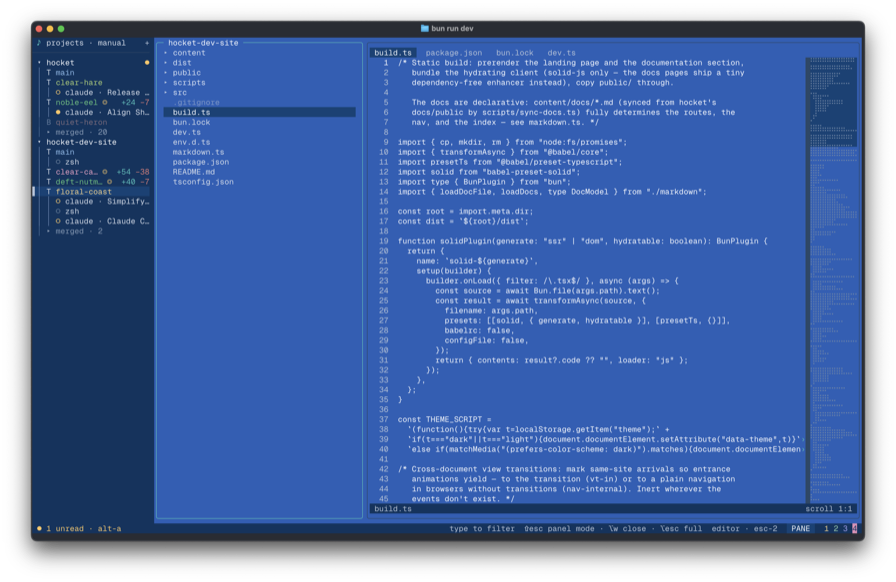Switch to the package.json editor tab
This screenshot has width=896, height=582.
454,53
